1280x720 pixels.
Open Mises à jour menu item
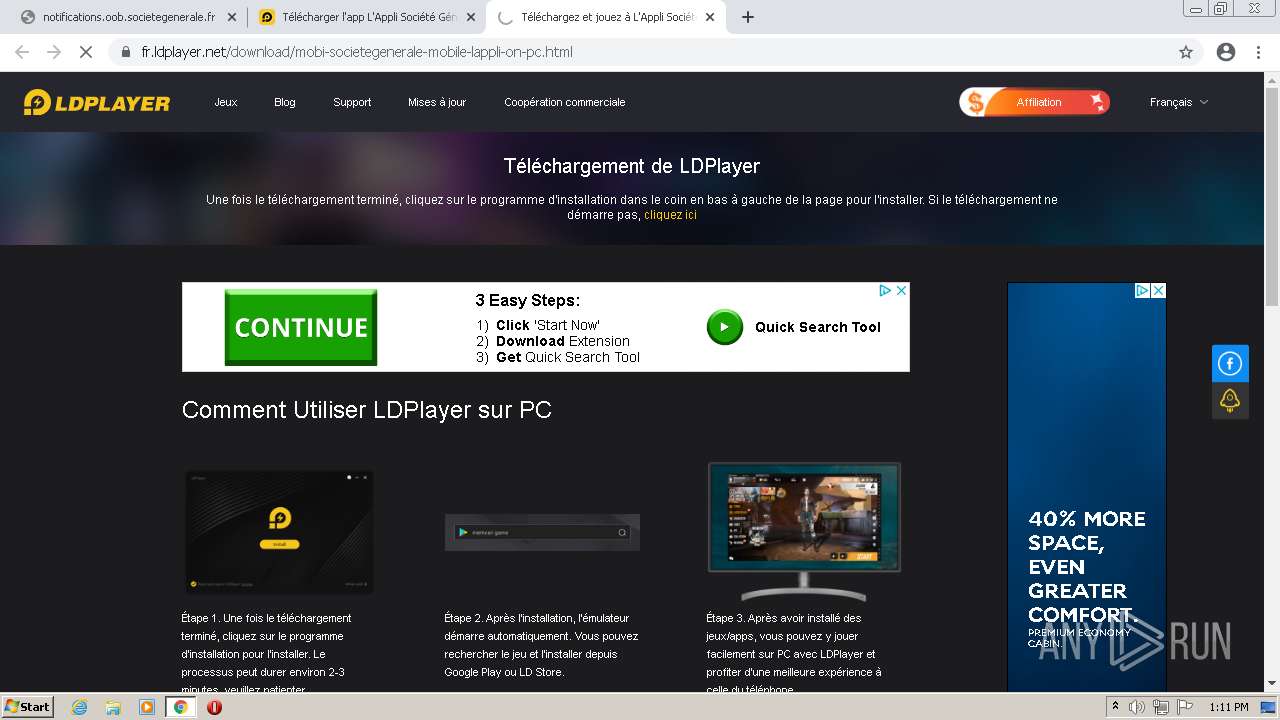437,102
